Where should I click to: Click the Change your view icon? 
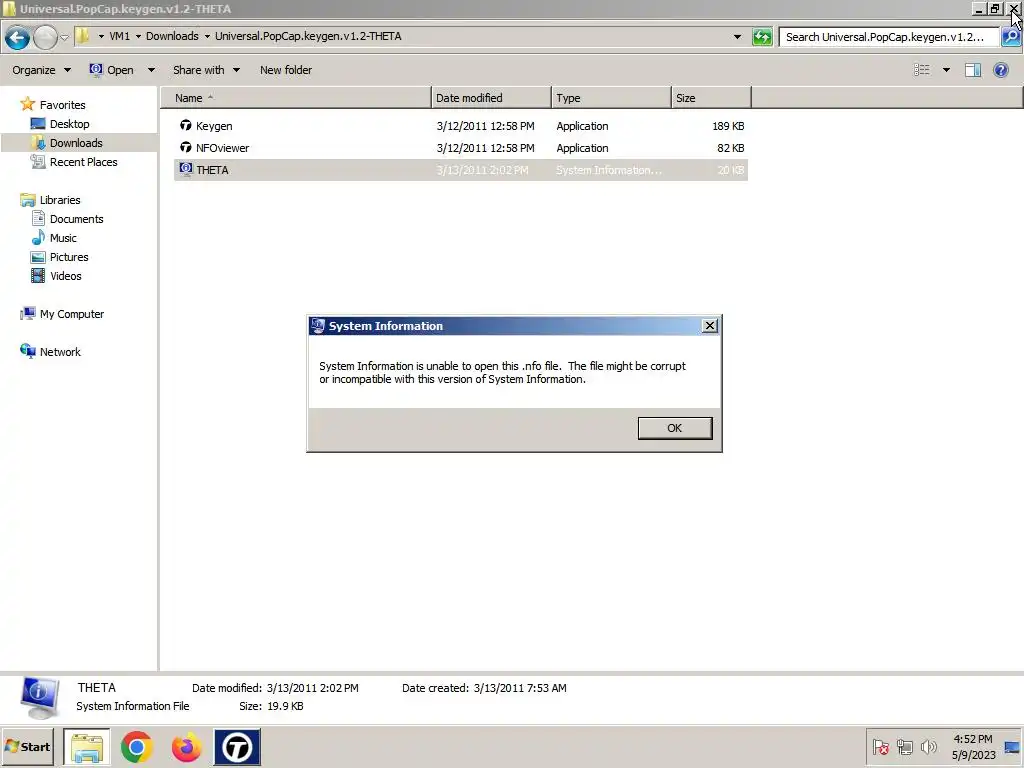[921, 70]
